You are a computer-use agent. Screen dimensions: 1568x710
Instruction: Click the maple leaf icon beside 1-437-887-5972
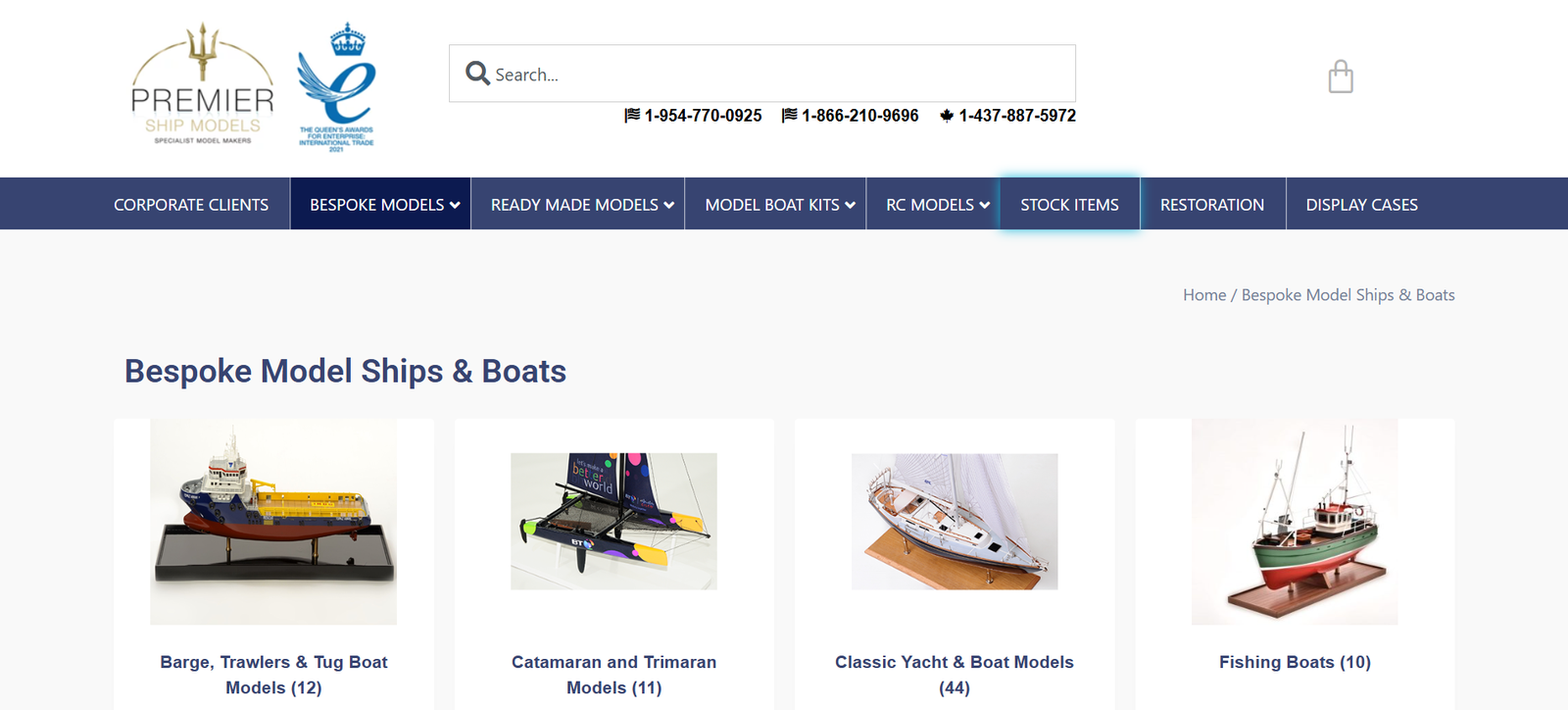[x=947, y=116]
